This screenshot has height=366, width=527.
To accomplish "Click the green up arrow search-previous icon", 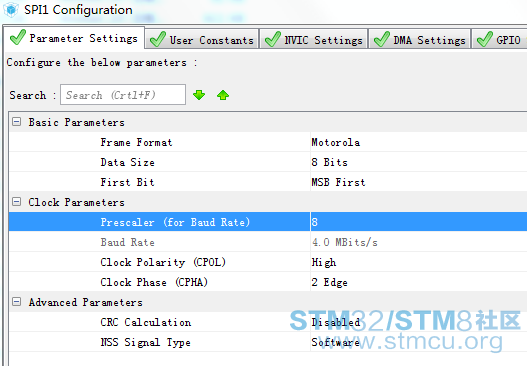I will (223, 95).
